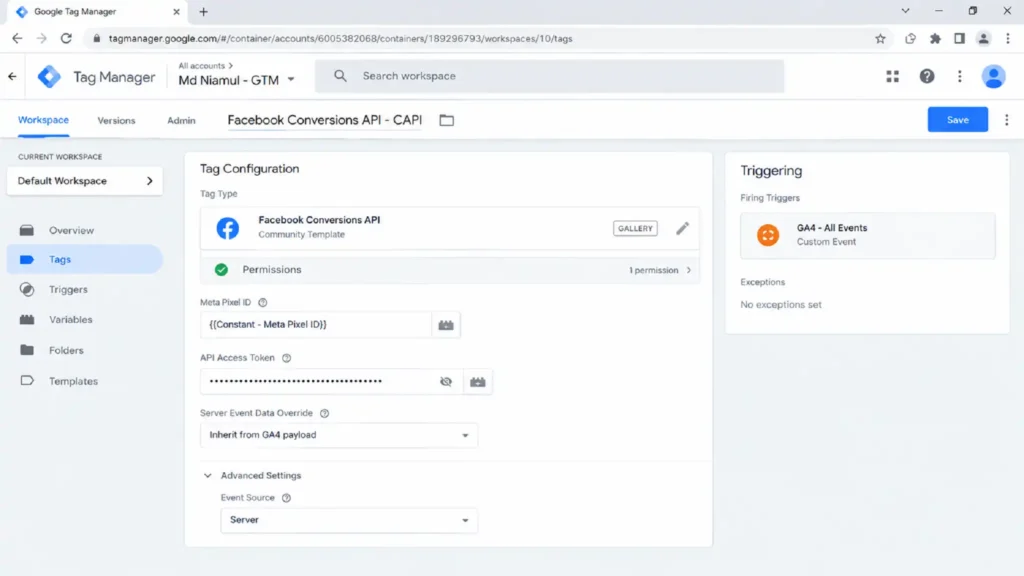Viewport: 1024px width, 576px height.
Task: Open Server Event Data Override dropdown
Action: [x=339, y=435]
